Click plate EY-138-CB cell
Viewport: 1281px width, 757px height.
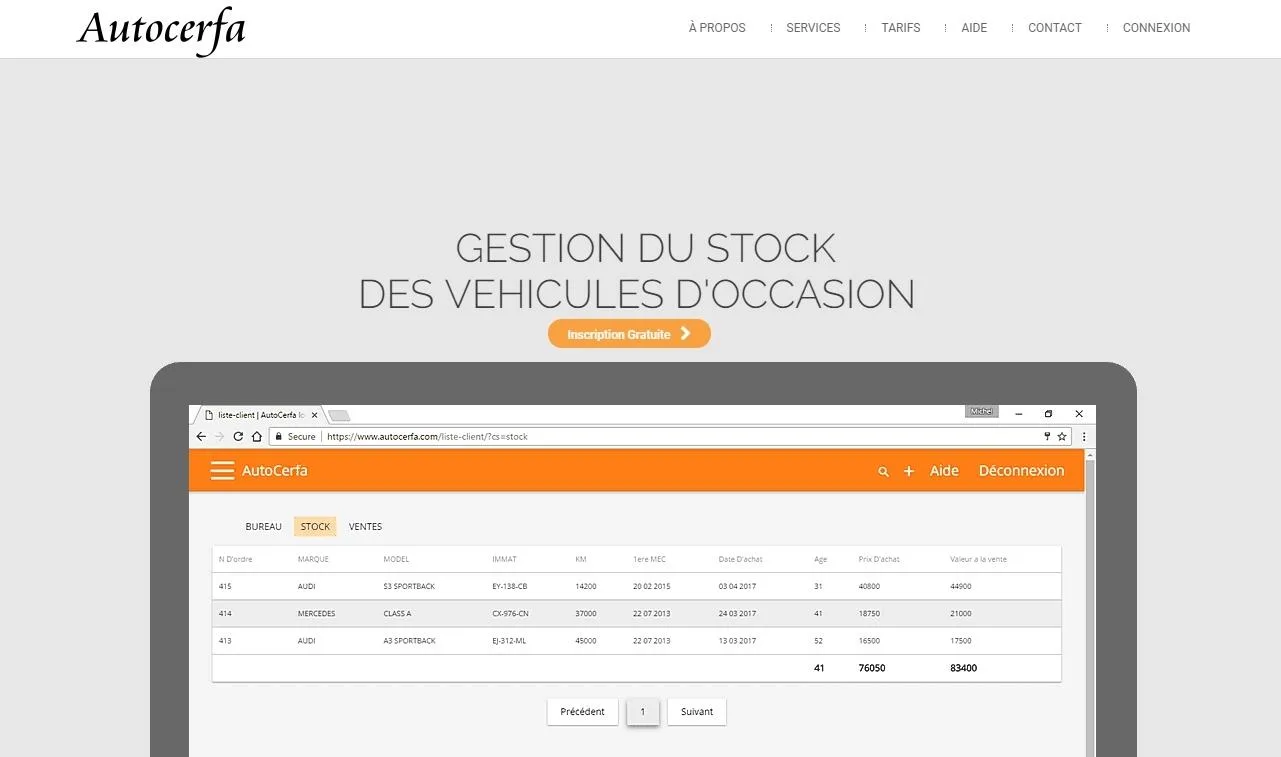pos(509,586)
